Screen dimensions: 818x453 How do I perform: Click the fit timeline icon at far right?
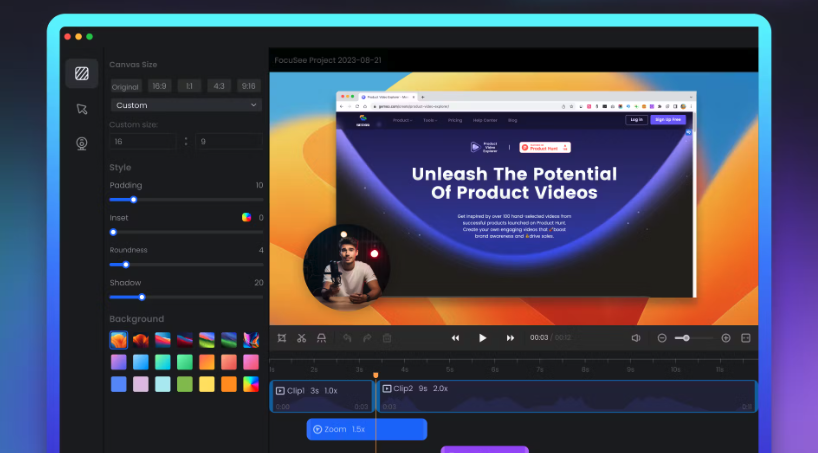coord(746,338)
